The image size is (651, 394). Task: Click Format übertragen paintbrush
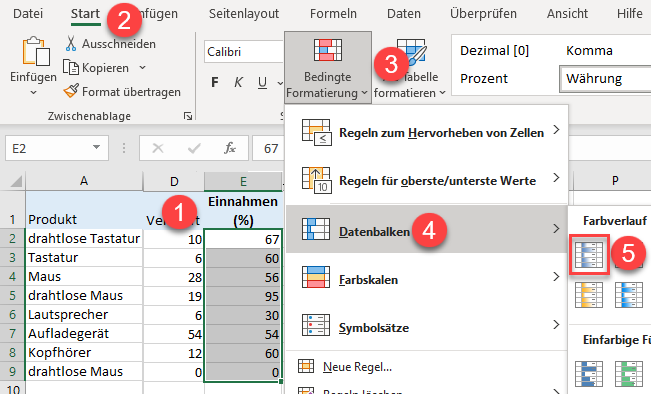pyautogui.click(x=122, y=92)
